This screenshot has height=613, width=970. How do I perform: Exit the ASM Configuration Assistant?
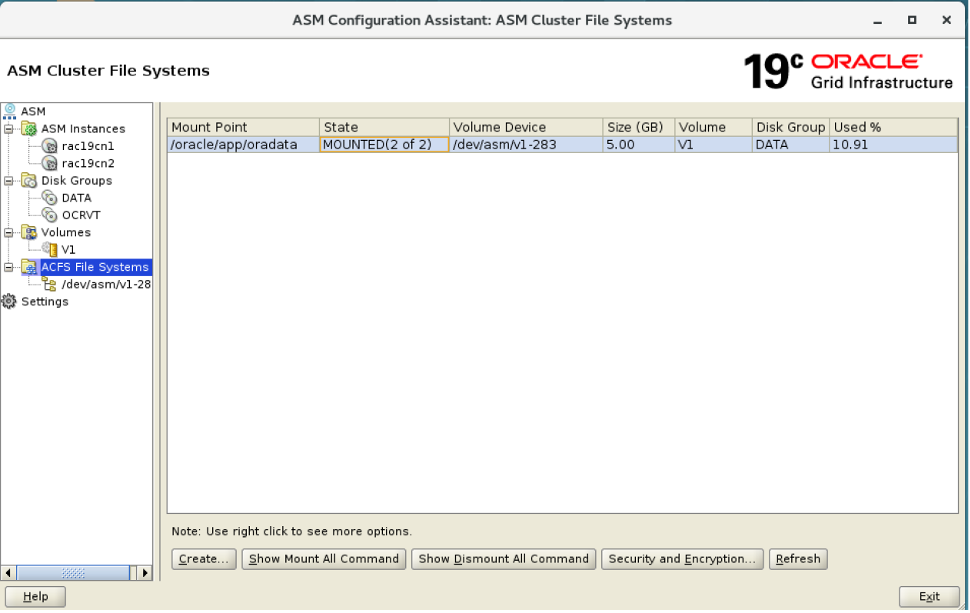tap(929, 597)
